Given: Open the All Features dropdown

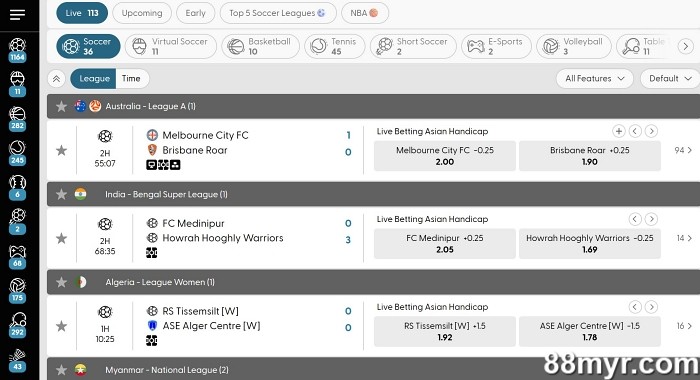Looking at the screenshot, I should (594, 79).
